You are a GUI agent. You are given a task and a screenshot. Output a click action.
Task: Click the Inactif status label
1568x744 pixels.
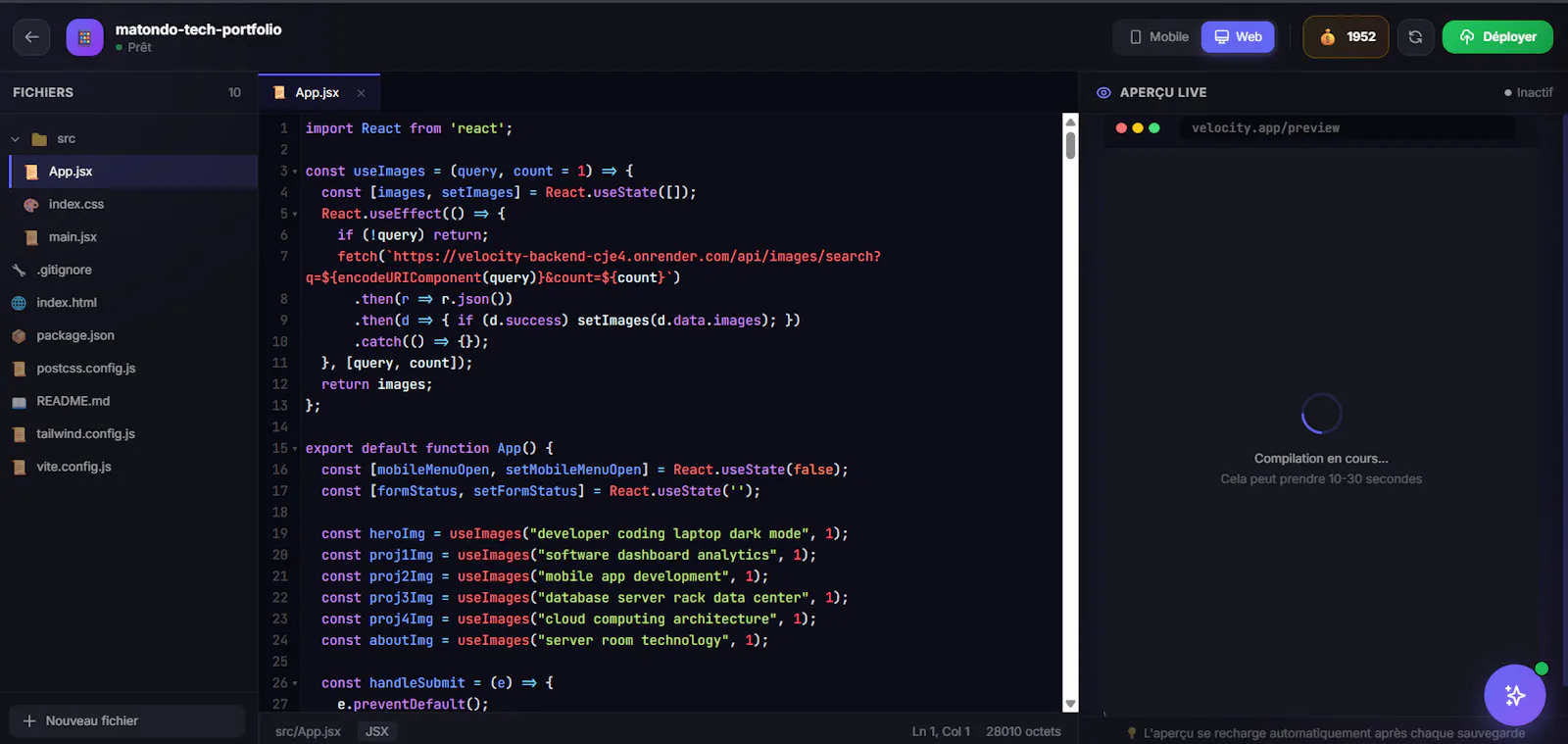[x=1529, y=92]
